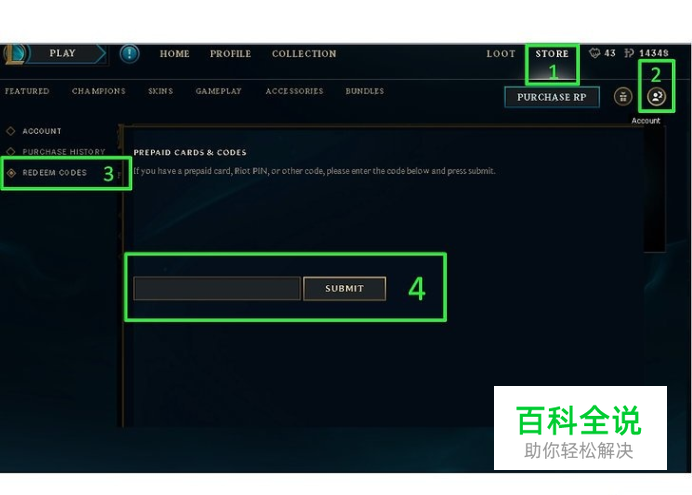
Task: Open the COLLECTION tab
Action: point(304,54)
